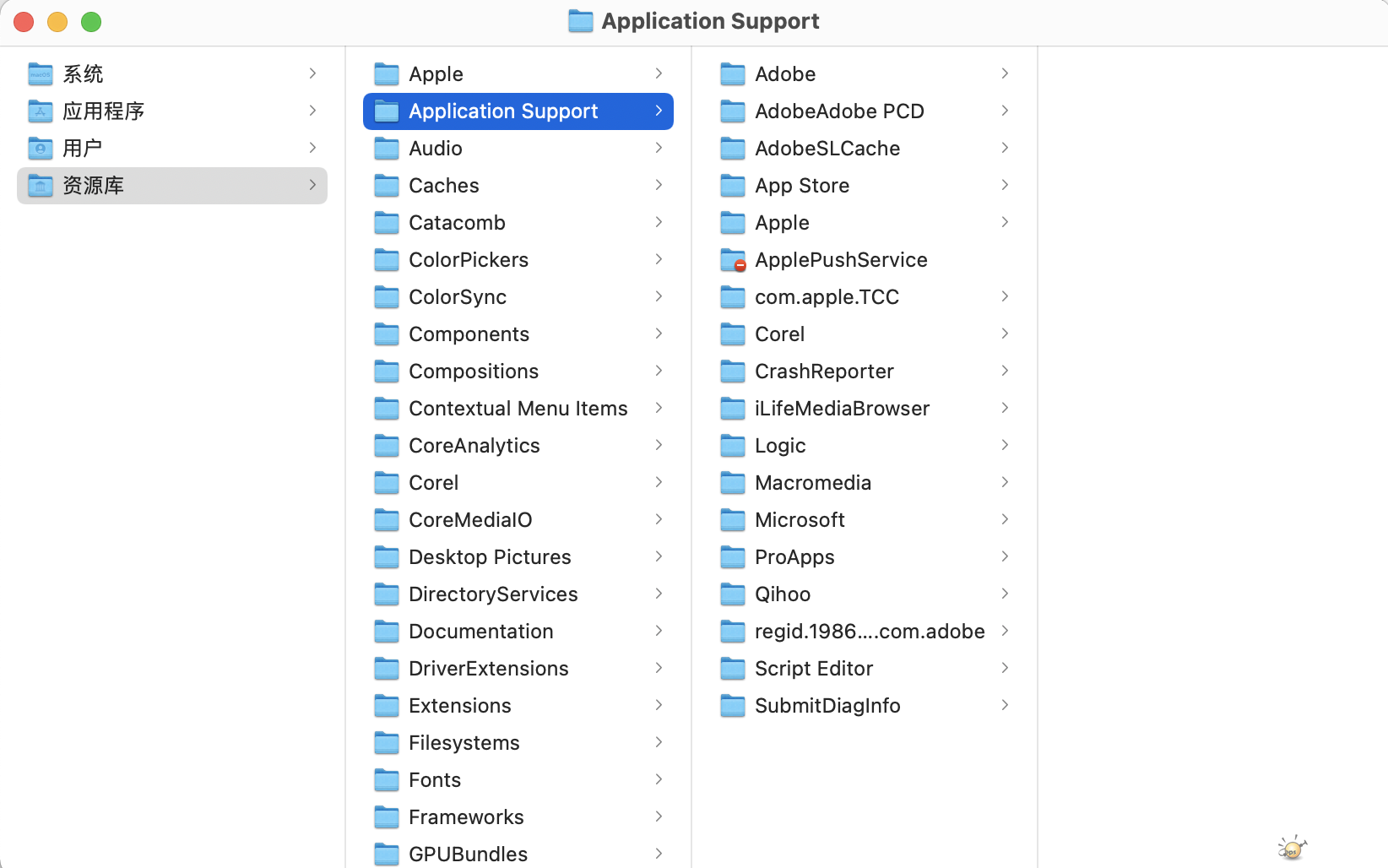The width and height of the screenshot is (1388, 868).
Task: Click the Adobe folder icon
Action: [x=733, y=74]
